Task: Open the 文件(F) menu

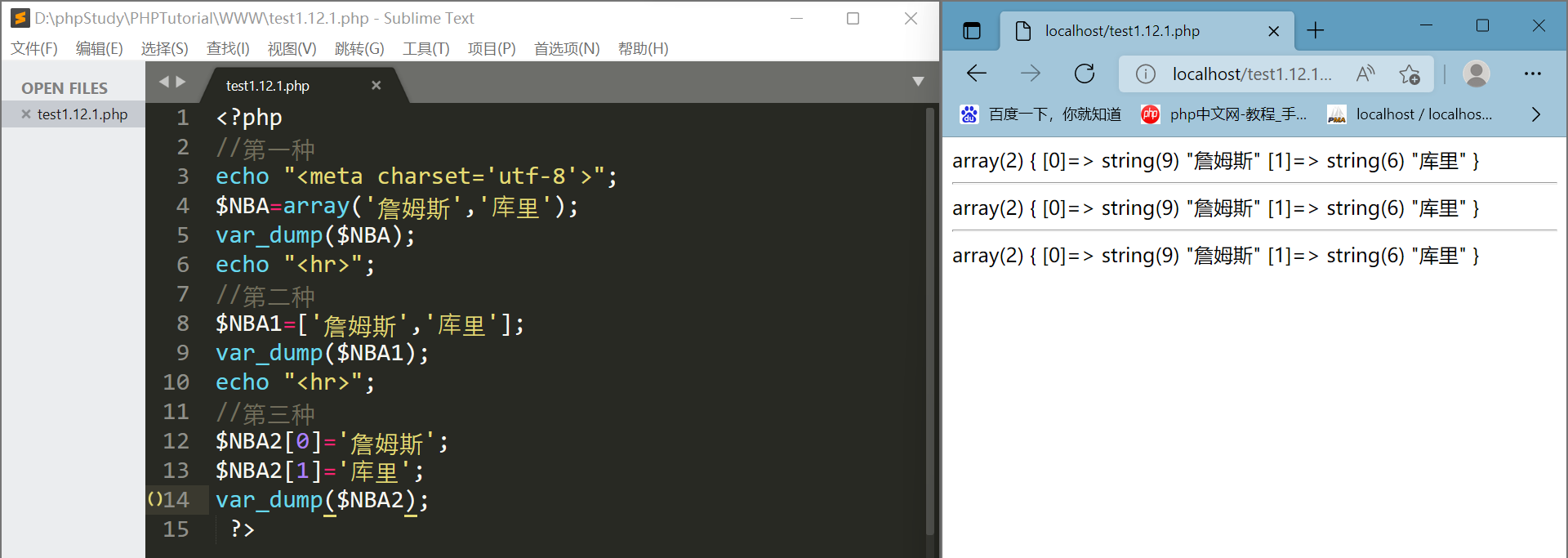Action: point(34,49)
